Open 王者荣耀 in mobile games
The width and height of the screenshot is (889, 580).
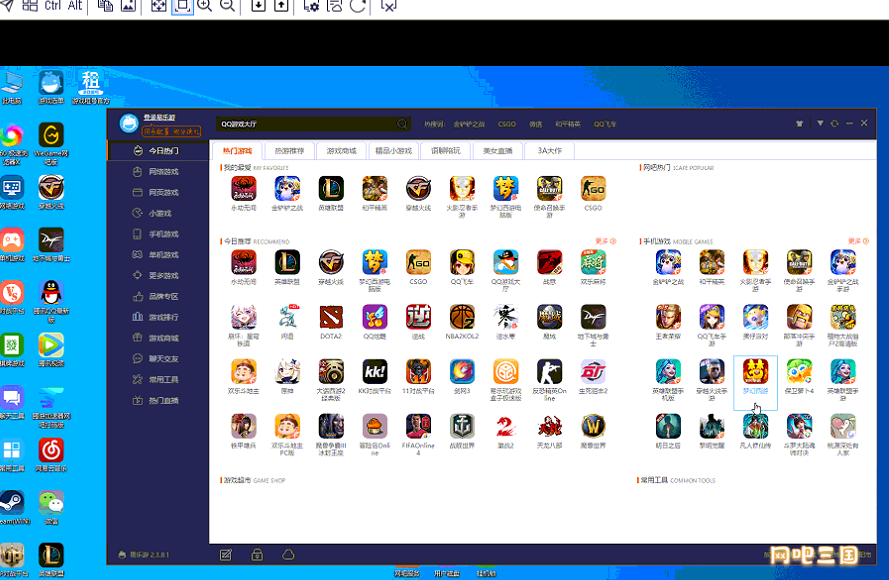[x=668, y=317]
